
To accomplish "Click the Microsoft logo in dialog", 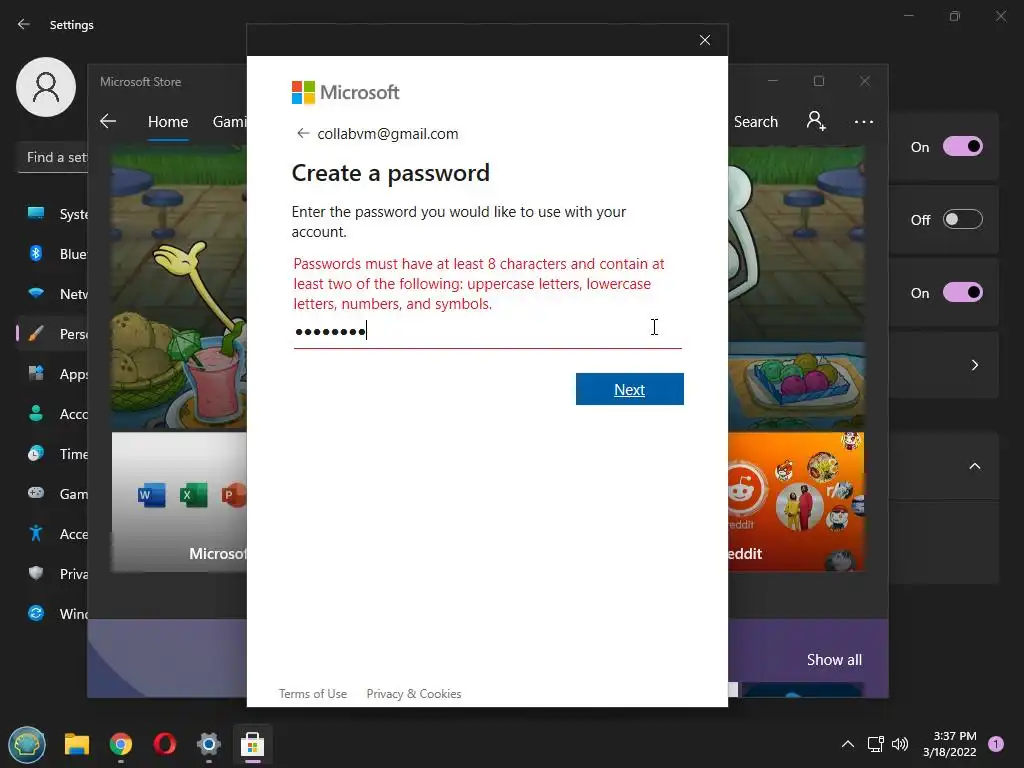I will click(x=345, y=93).
